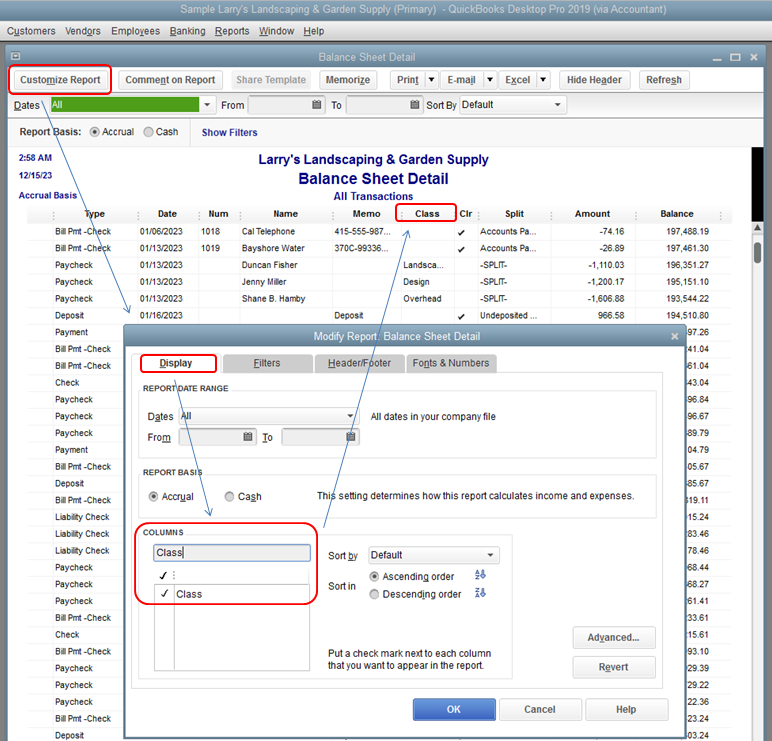This screenshot has height=741, width=772.
Task: Refresh the report
Action: [664, 80]
